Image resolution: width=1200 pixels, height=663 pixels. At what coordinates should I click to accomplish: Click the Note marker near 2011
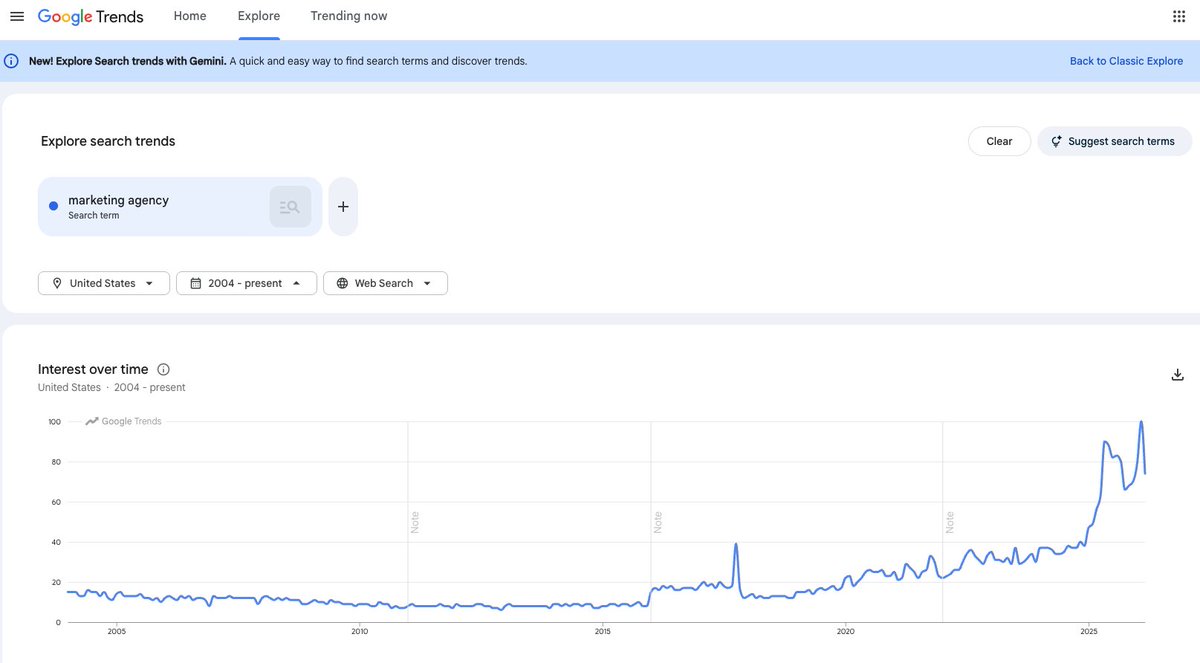pos(414,522)
